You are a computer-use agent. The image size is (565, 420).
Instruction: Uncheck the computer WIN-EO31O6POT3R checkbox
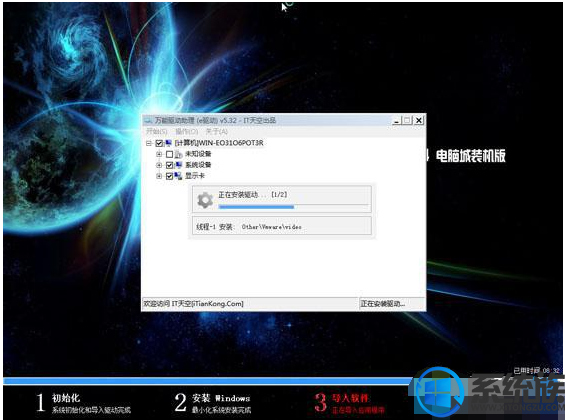159,143
